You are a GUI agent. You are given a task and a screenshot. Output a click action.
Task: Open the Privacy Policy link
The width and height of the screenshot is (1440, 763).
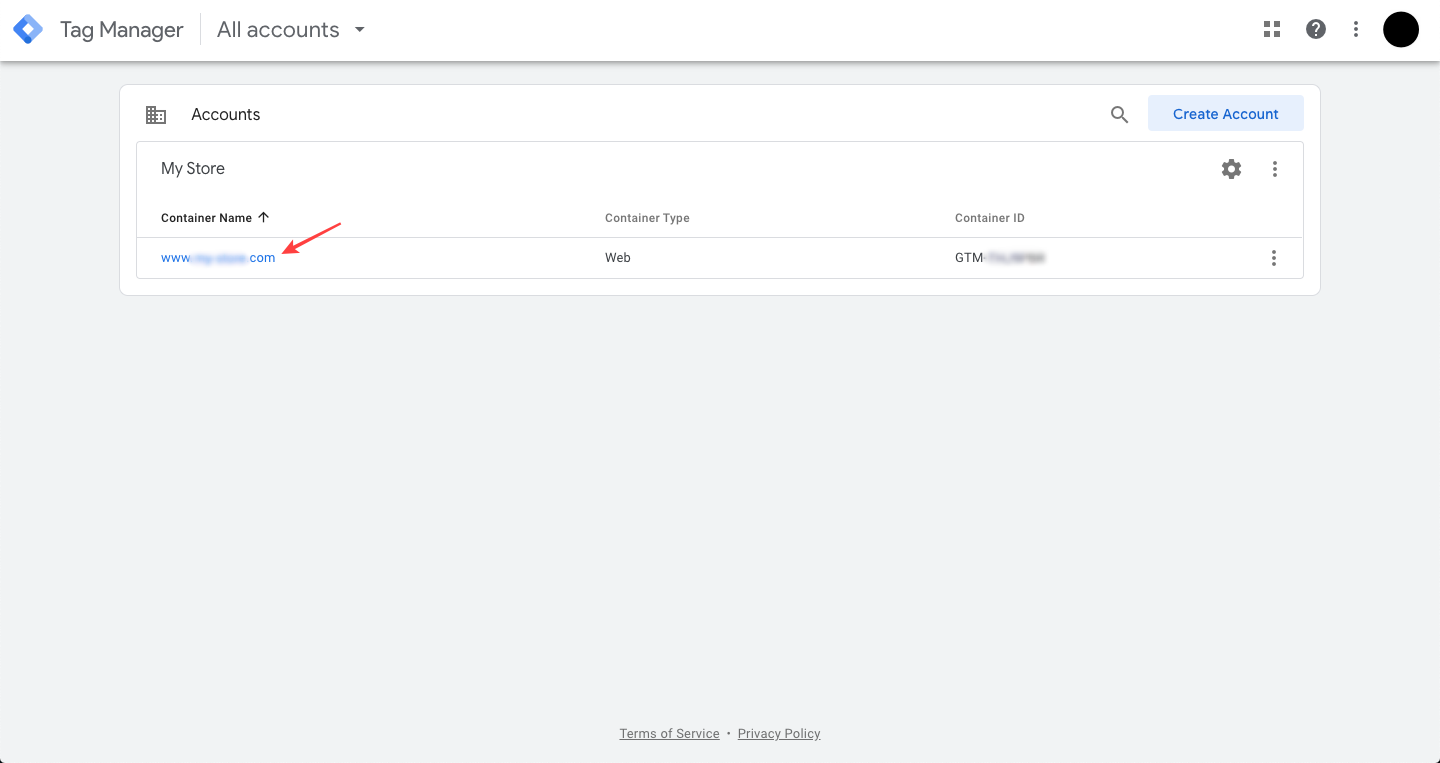point(779,733)
